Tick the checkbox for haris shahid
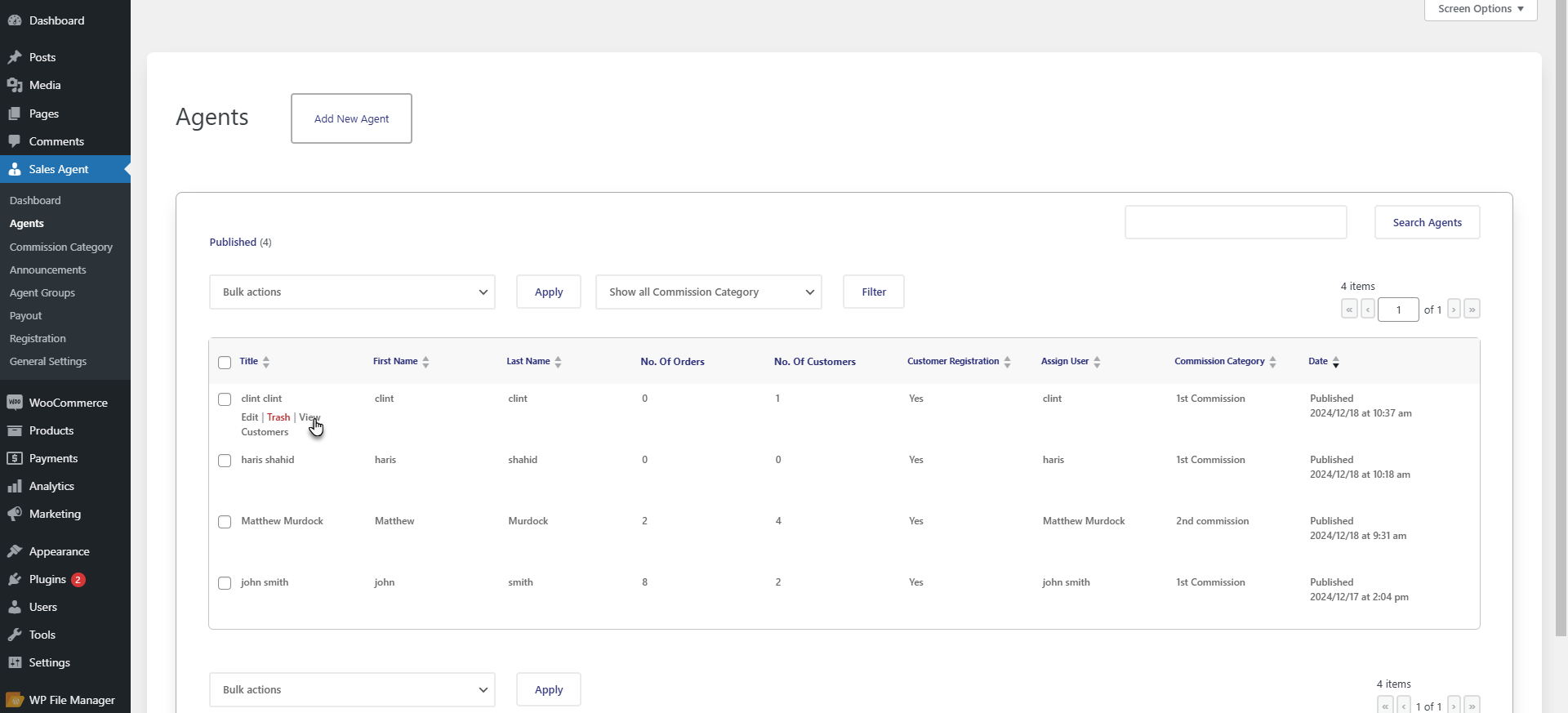Viewport: 1568px width, 713px height. (225, 461)
